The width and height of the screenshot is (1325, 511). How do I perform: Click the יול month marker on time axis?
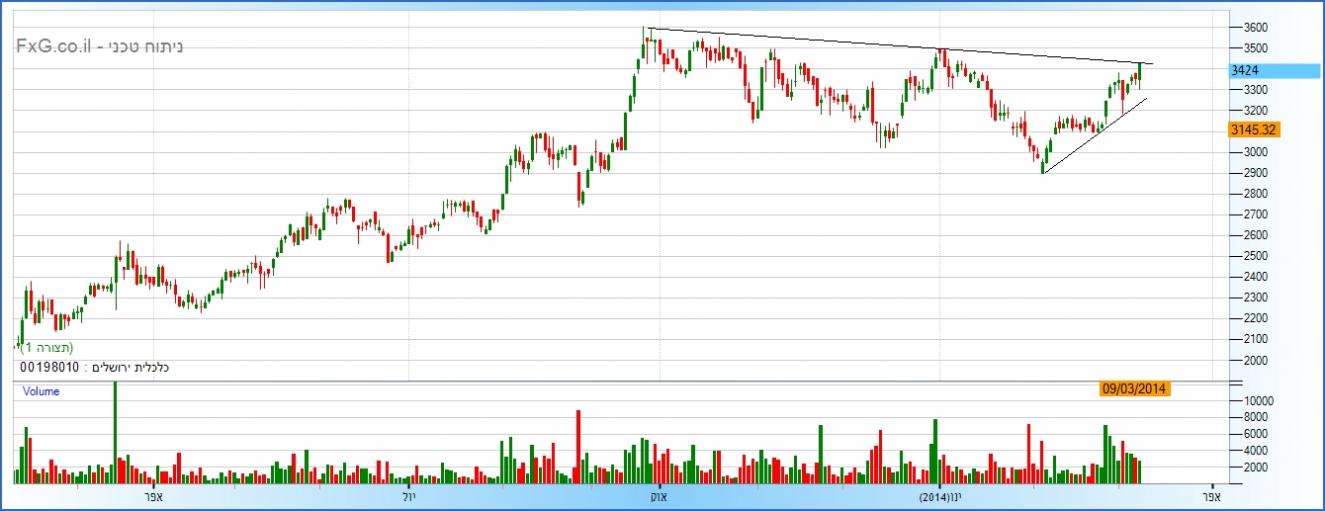tap(408, 495)
